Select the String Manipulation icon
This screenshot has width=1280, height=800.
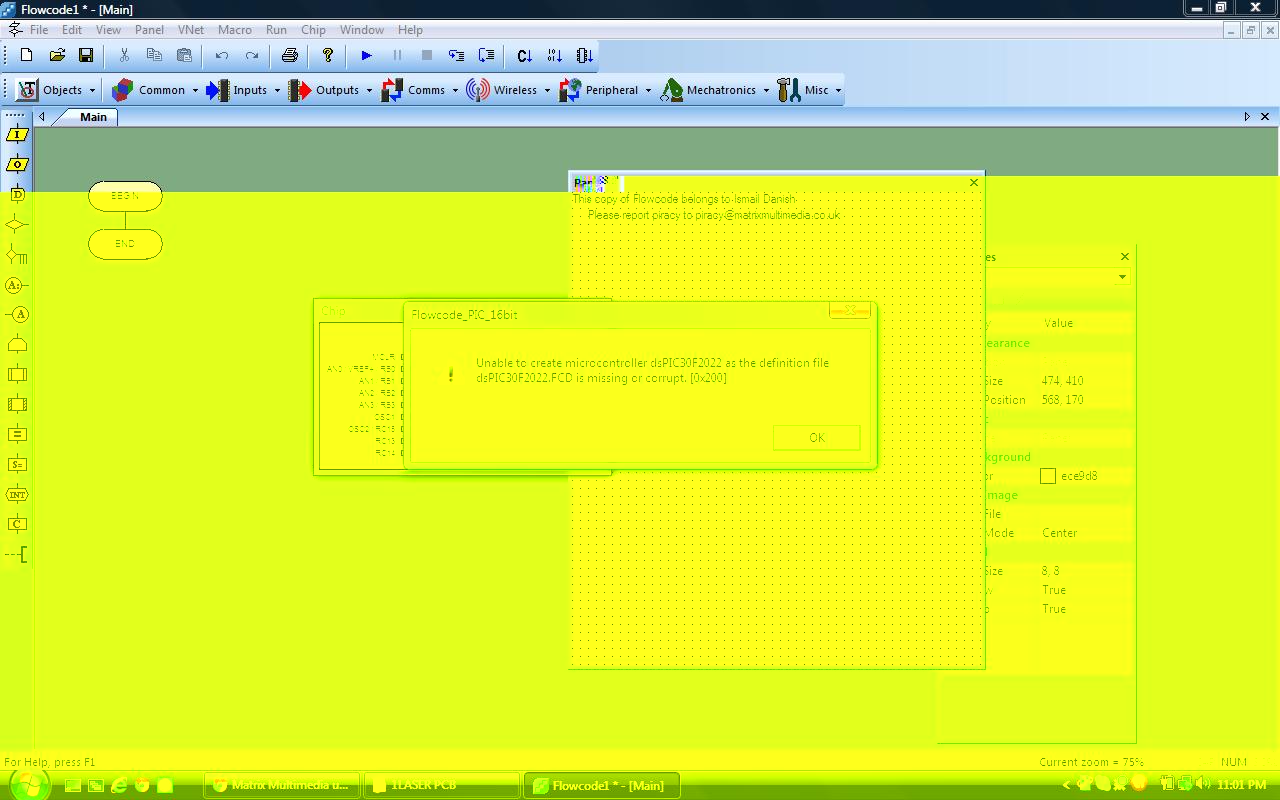[x=17, y=464]
